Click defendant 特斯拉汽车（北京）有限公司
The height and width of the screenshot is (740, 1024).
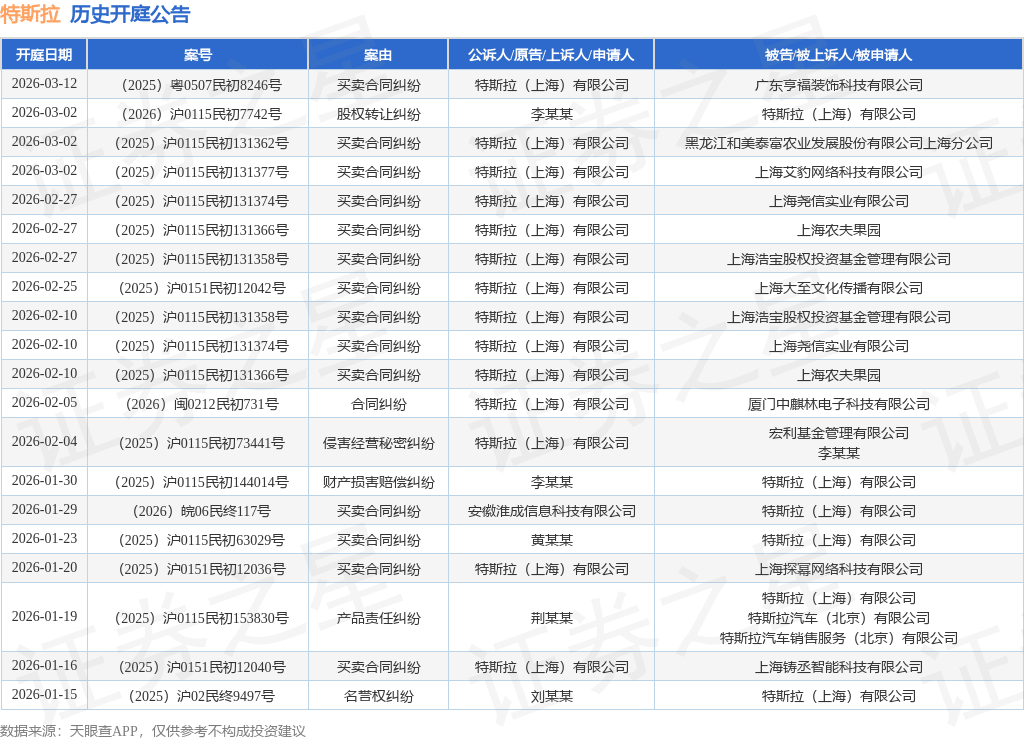(x=839, y=619)
